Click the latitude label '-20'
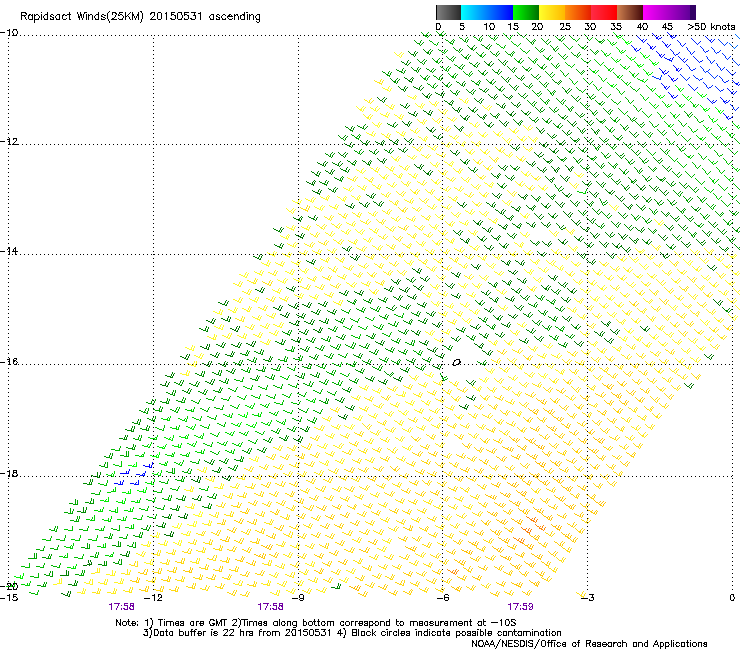 pos(9,586)
